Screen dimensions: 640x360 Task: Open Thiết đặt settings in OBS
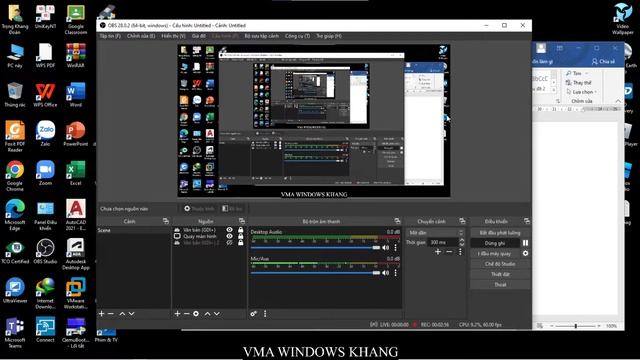point(500,274)
